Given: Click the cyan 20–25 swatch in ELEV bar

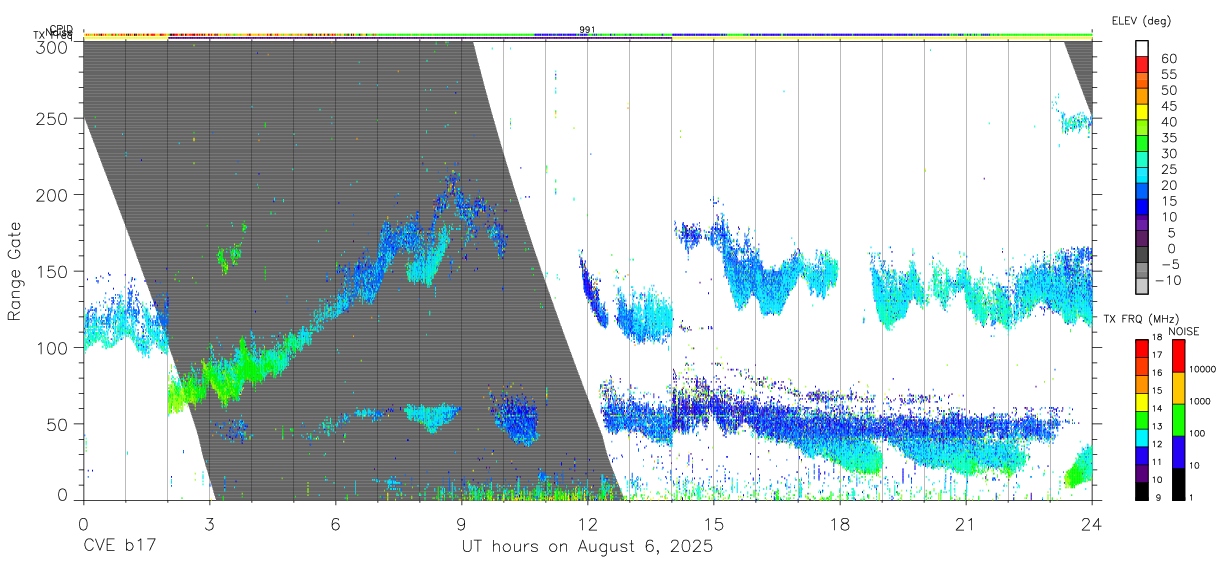Looking at the screenshot, I should 1142,177.
